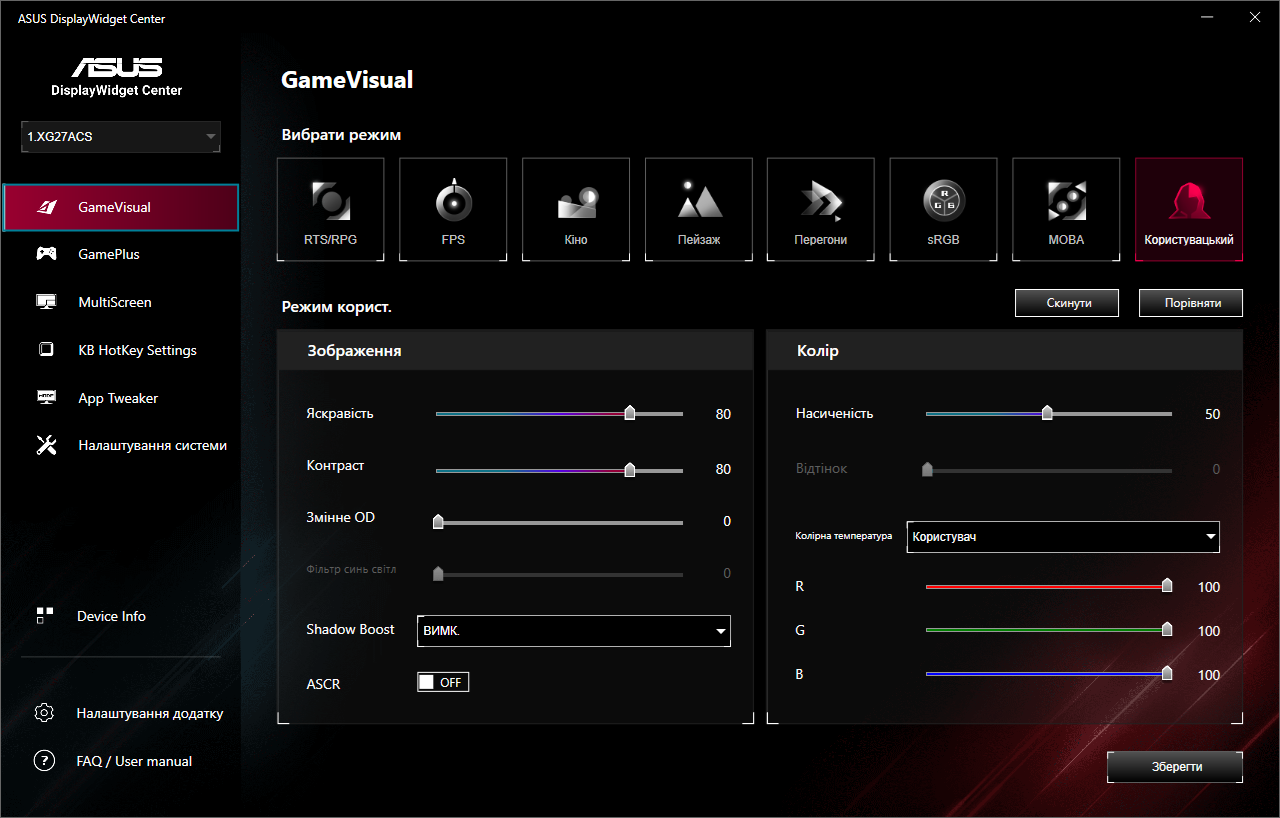Click the green G channel slider handle
Screen dimensions: 1280x818
[1167, 630]
